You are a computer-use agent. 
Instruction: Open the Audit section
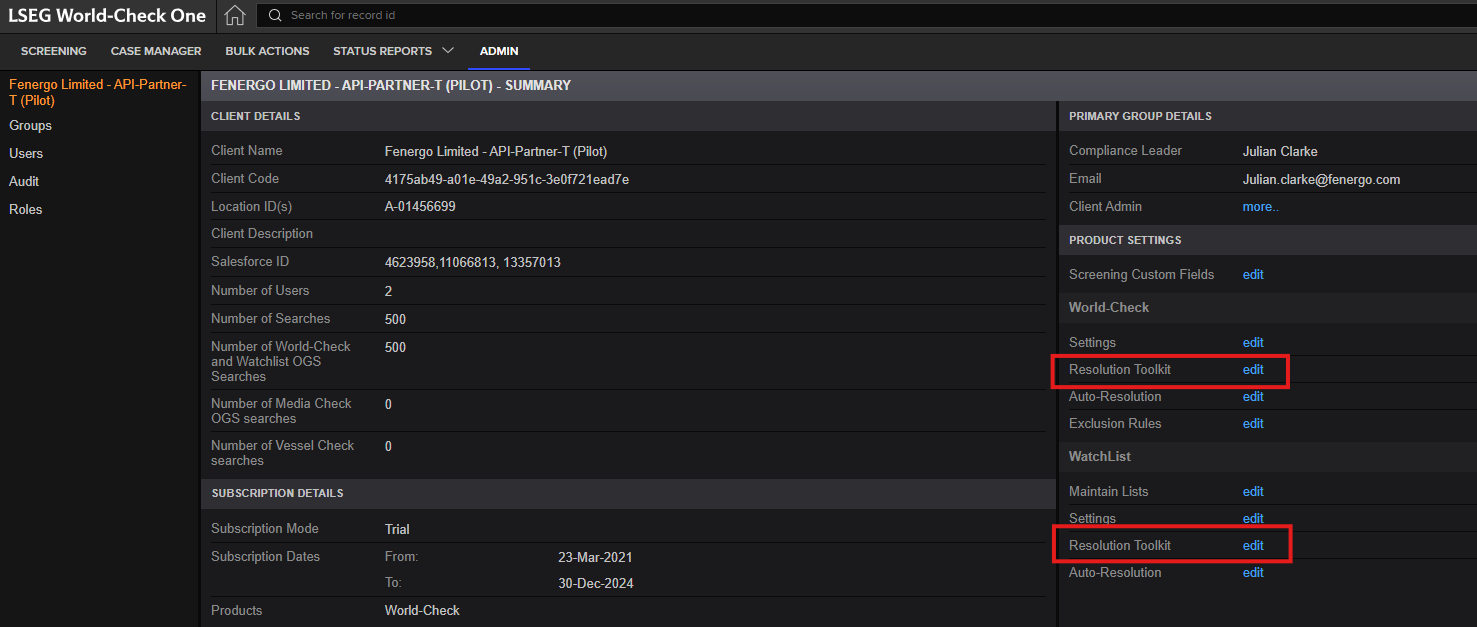[x=25, y=181]
